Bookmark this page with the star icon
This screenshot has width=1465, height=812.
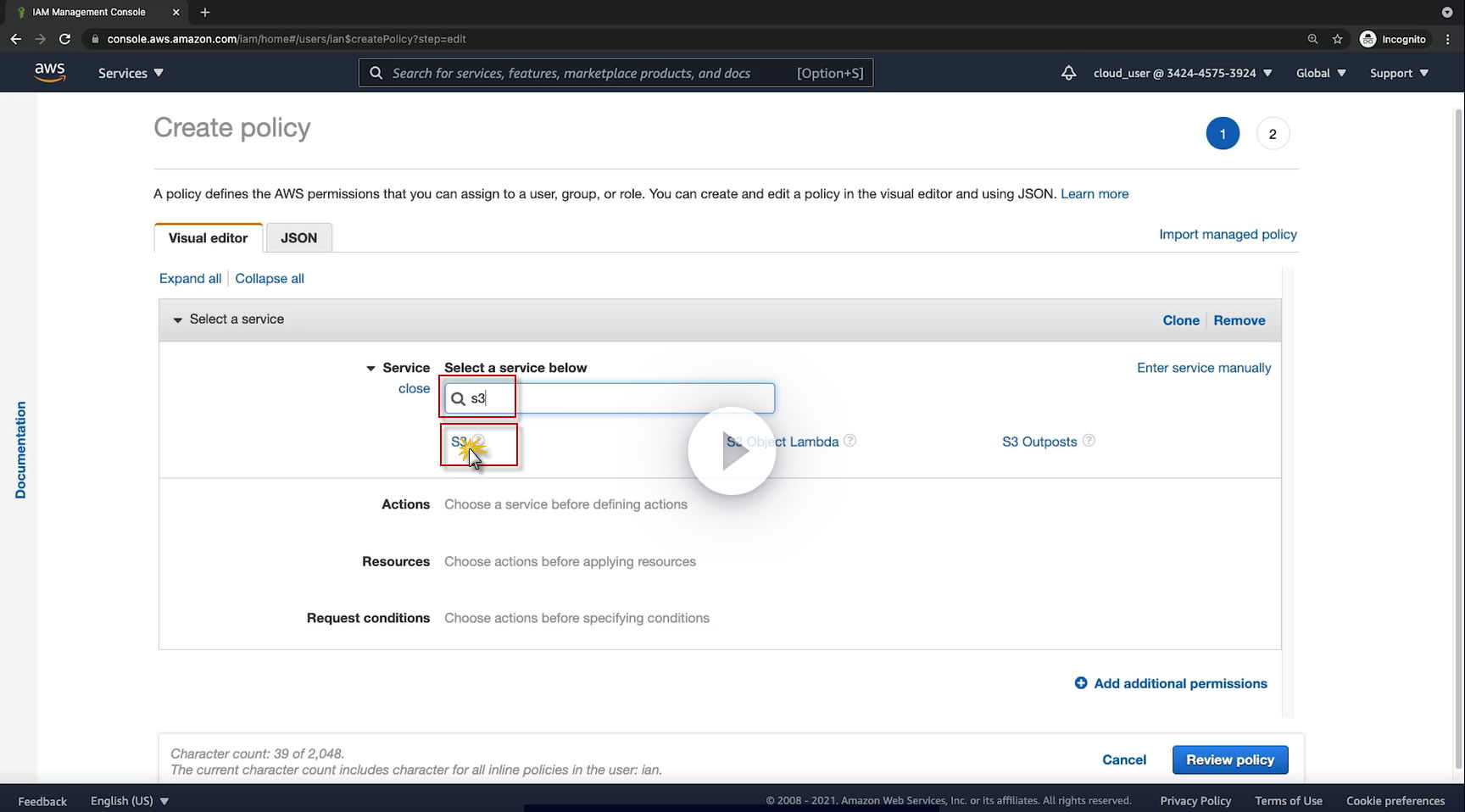pyautogui.click(x=1337, y=39)
